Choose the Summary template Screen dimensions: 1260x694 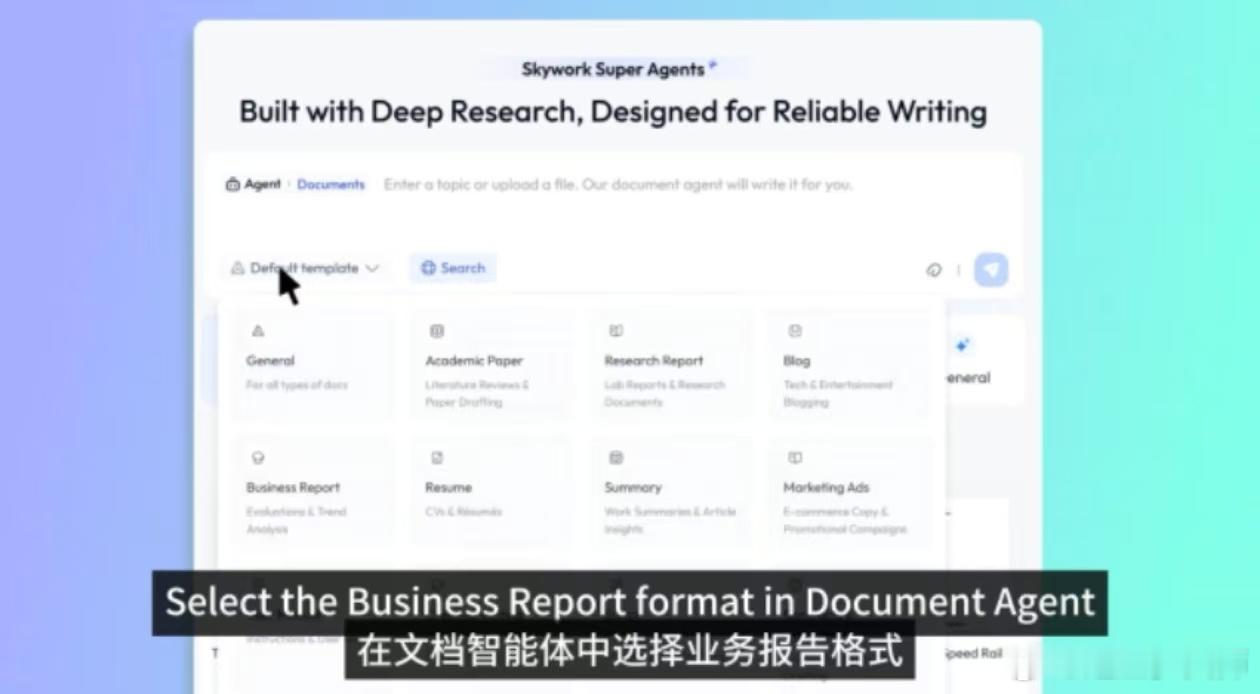(x=671, y=491)
